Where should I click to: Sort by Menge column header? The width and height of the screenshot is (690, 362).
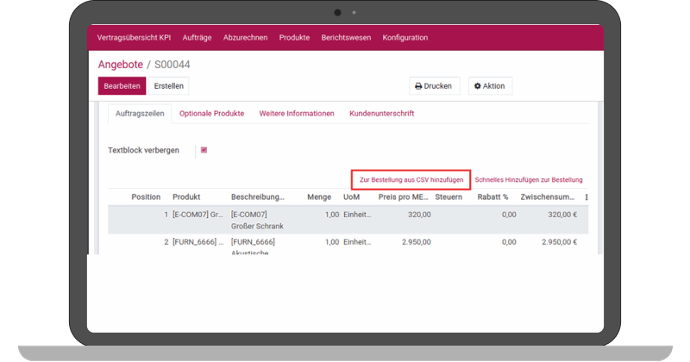319,197
